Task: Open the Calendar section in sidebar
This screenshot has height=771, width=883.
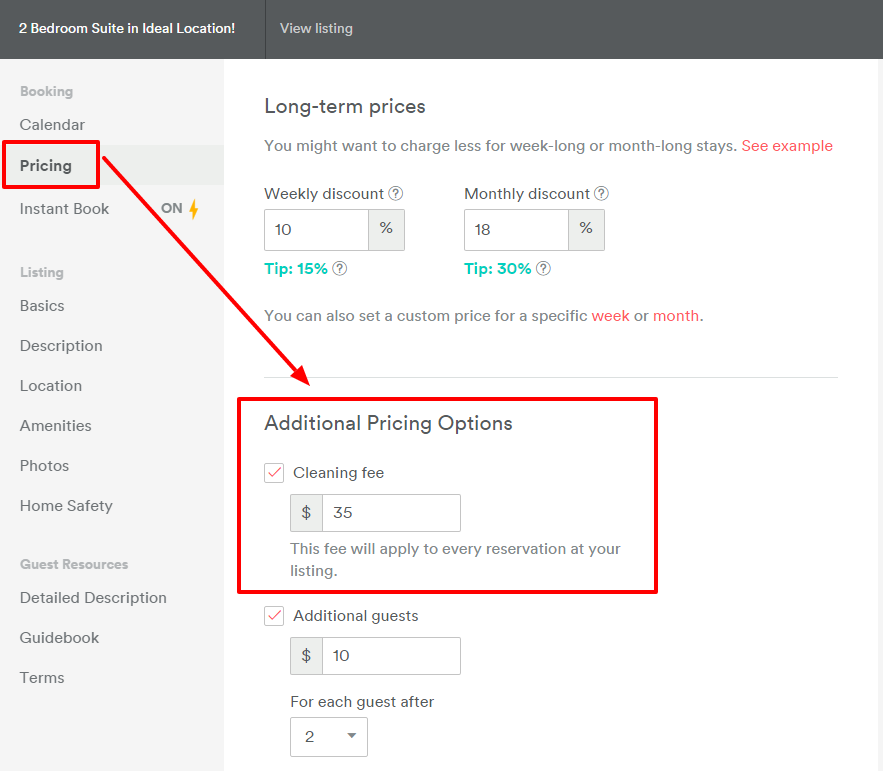Action: [52, 125]
